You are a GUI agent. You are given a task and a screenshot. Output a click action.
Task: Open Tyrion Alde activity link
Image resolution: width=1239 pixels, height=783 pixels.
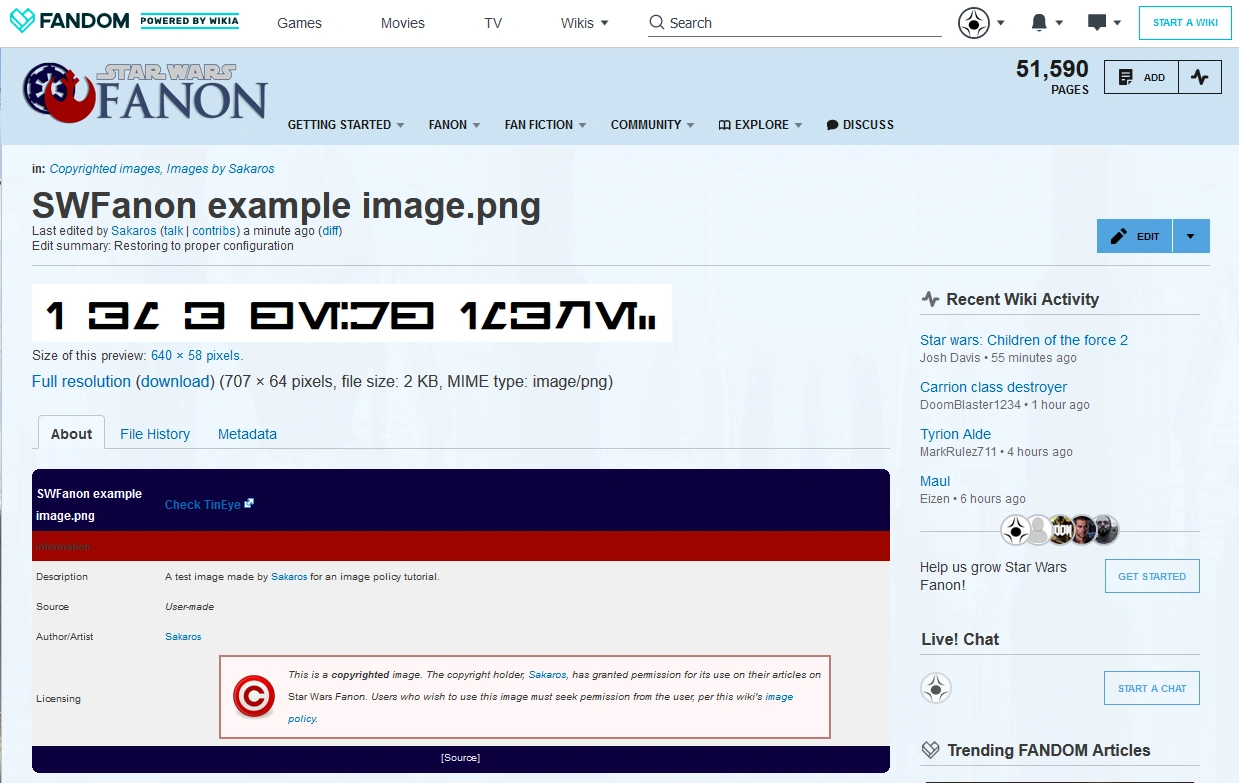pyautogui.click(x=955, y=434)
